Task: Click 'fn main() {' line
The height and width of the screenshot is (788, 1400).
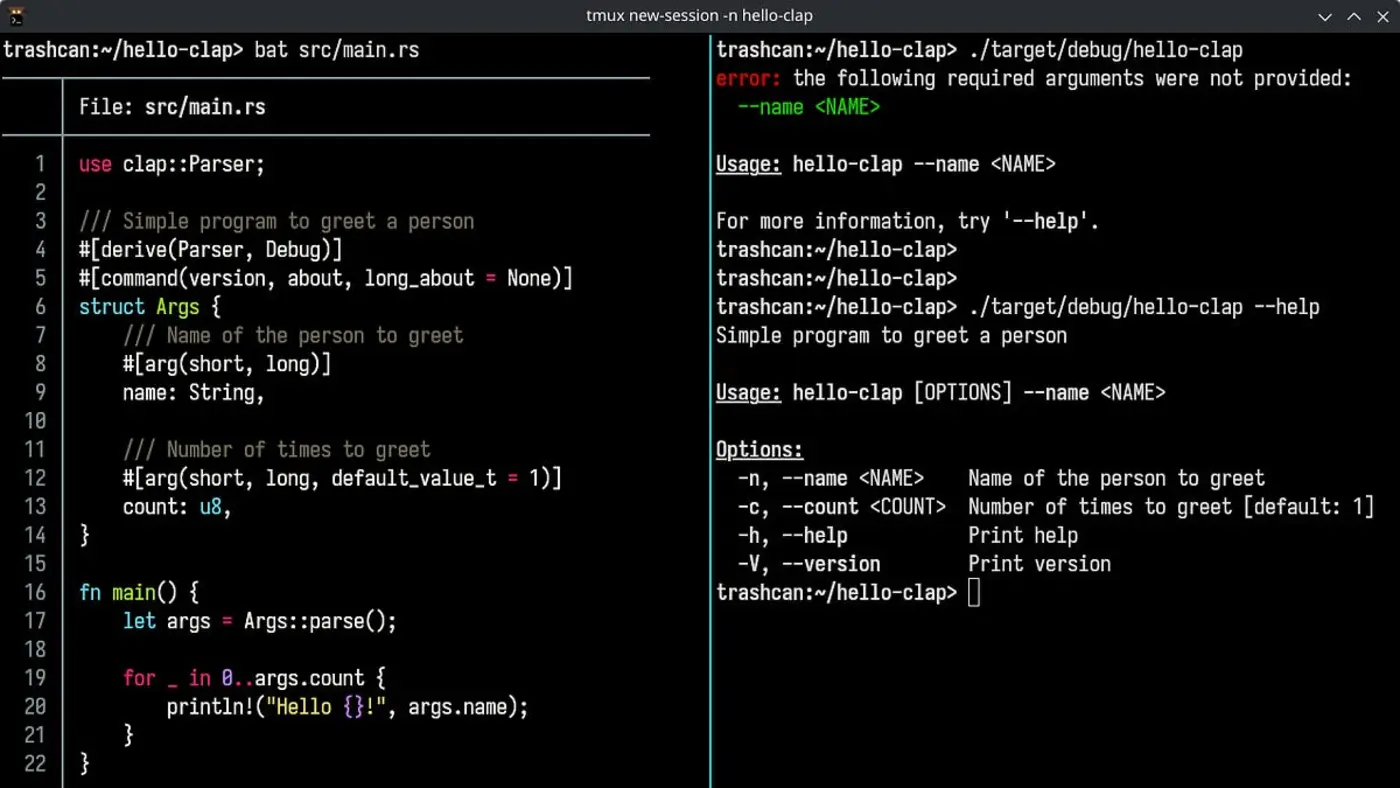Action: tap(139, 592)
